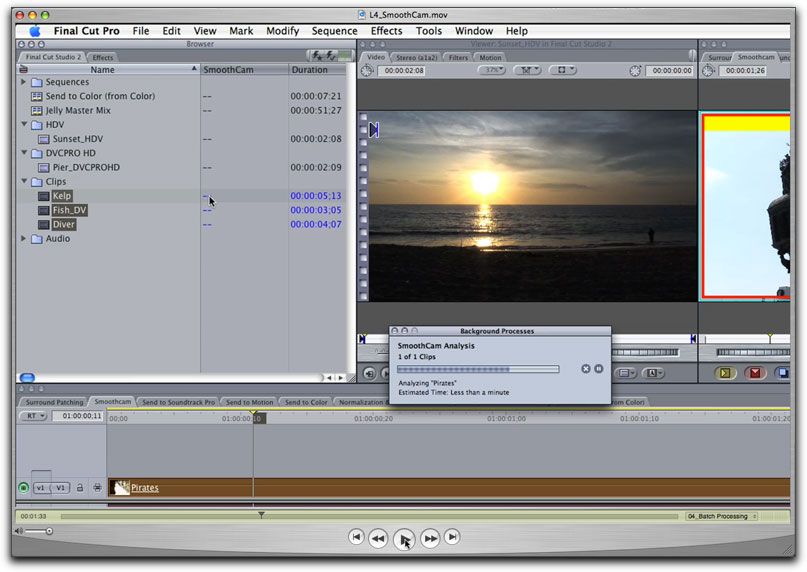Open the Modify menu
Viewport: 807px width, 572px height.
click(x=283, y=31)
